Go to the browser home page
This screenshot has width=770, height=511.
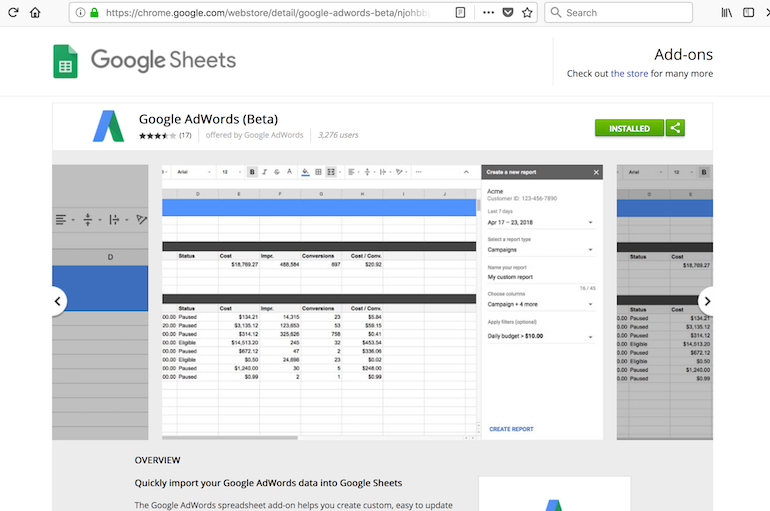click(35, 12)
